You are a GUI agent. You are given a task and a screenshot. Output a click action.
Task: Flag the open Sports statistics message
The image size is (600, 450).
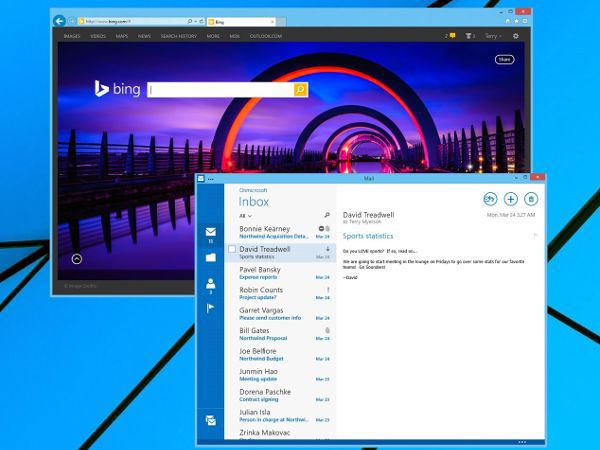(x=535, y=236)
